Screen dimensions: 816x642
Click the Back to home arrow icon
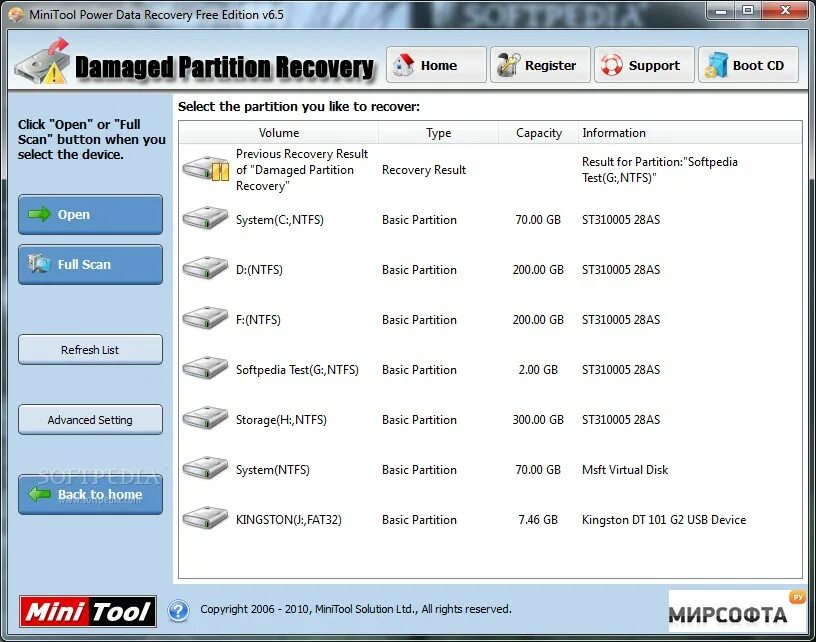pyautogui.click(x=40, y=494)
